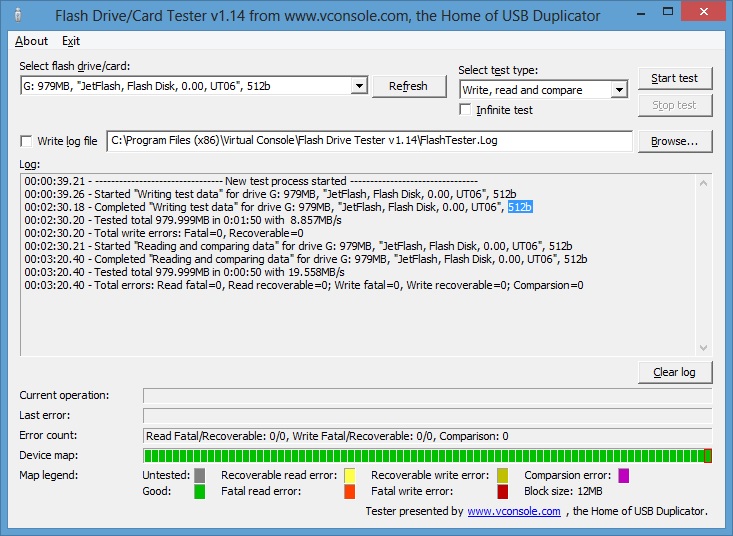The image size is (733, 536).
Task: Click the Recoverable write error swatch
Action: [x=502, y=475]
